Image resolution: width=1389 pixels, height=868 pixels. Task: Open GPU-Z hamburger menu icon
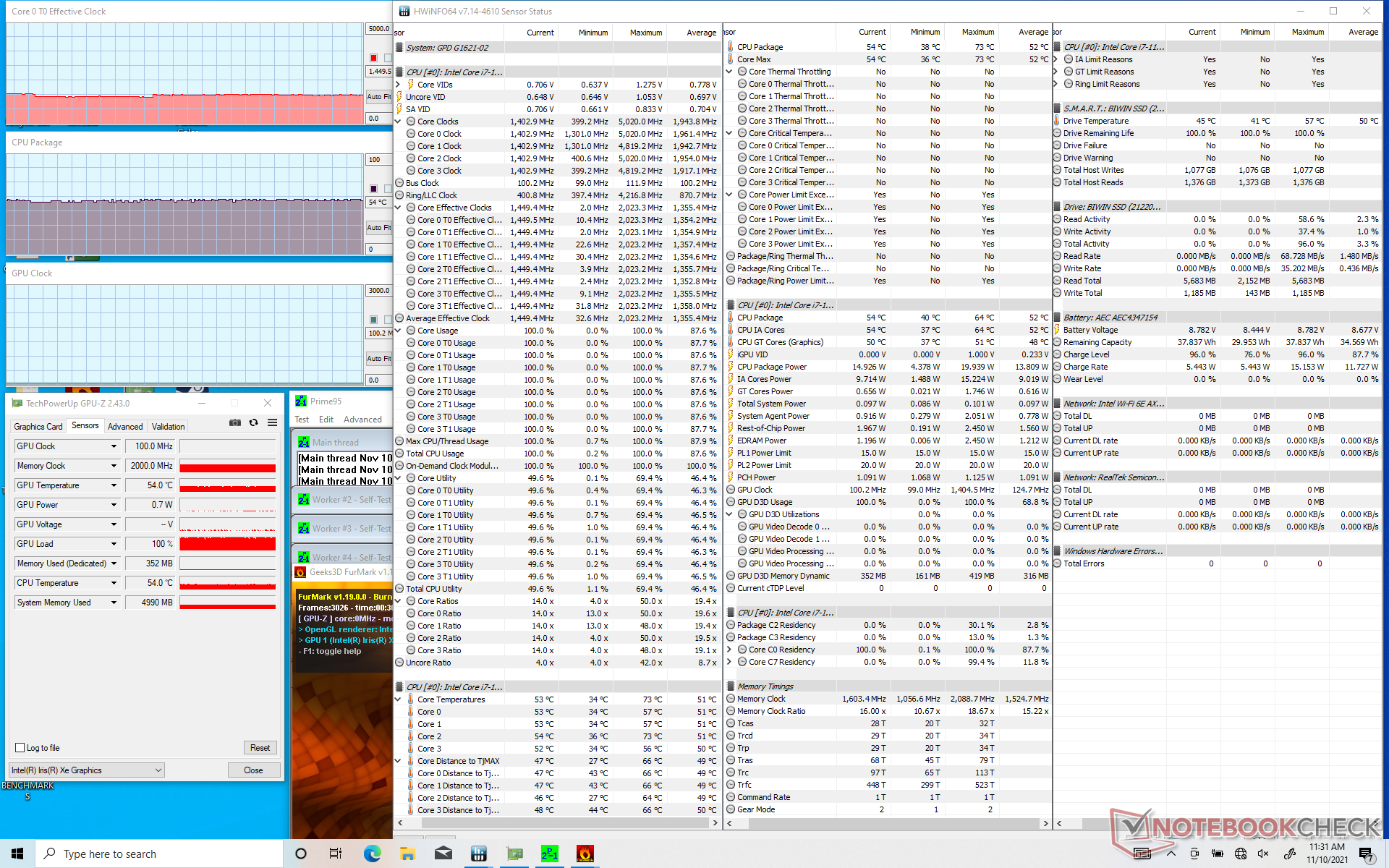[272, 423]
